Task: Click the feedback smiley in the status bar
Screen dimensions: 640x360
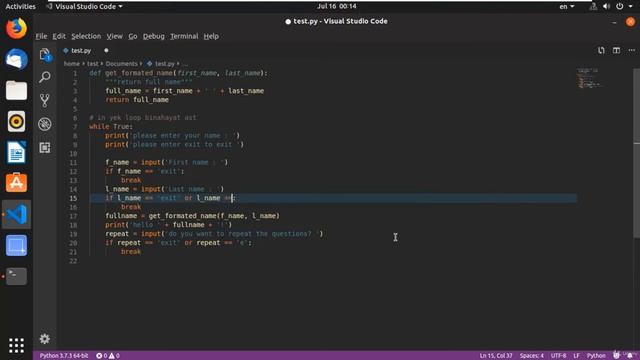Action: point(616,356)
